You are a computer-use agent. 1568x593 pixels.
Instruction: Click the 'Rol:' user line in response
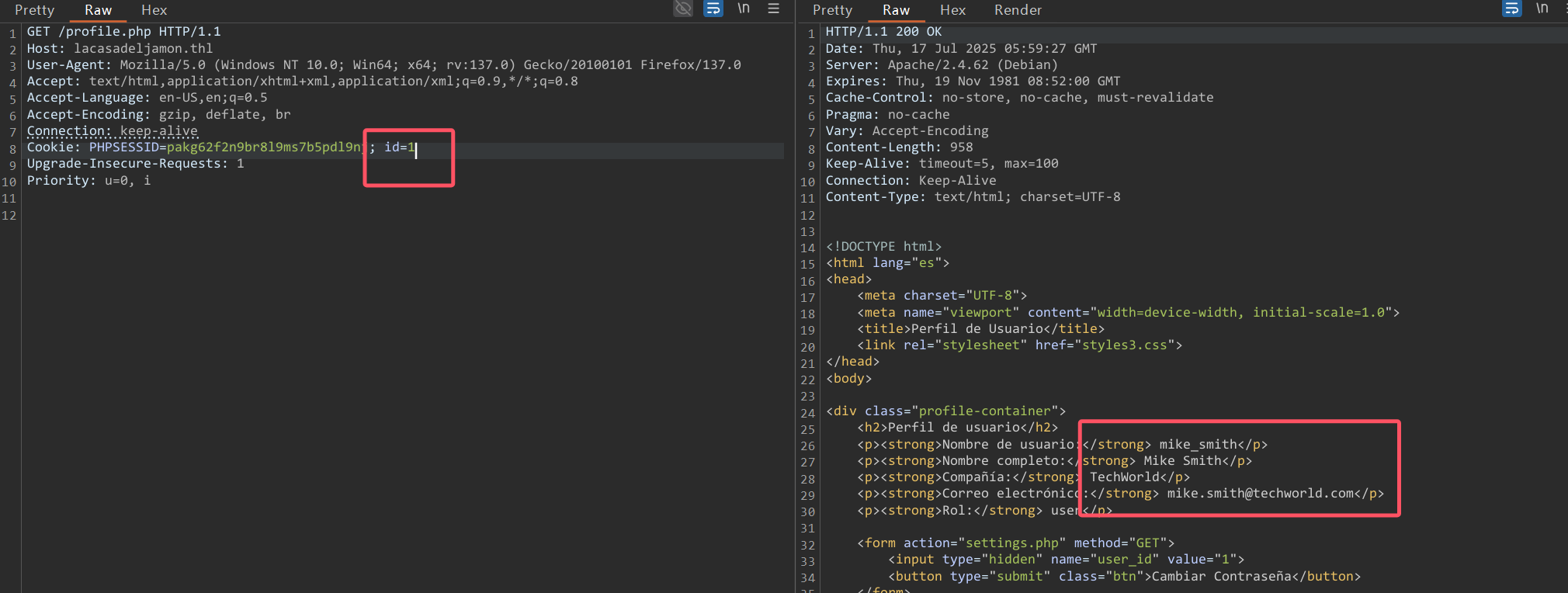(x=985, y=511)
